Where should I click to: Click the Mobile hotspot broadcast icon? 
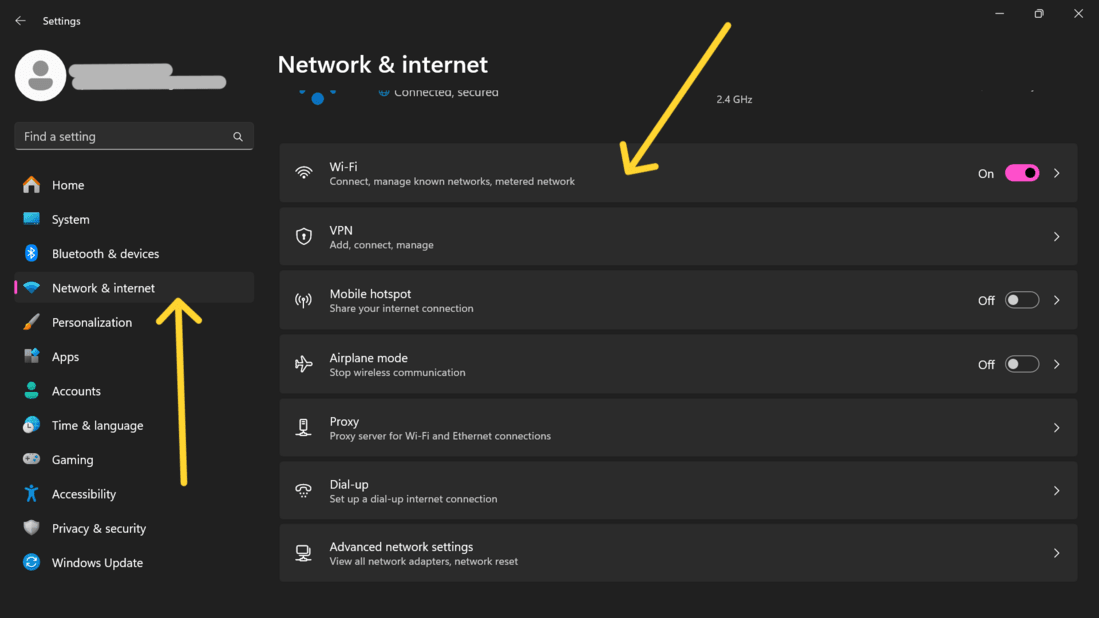tap(304, 300)
